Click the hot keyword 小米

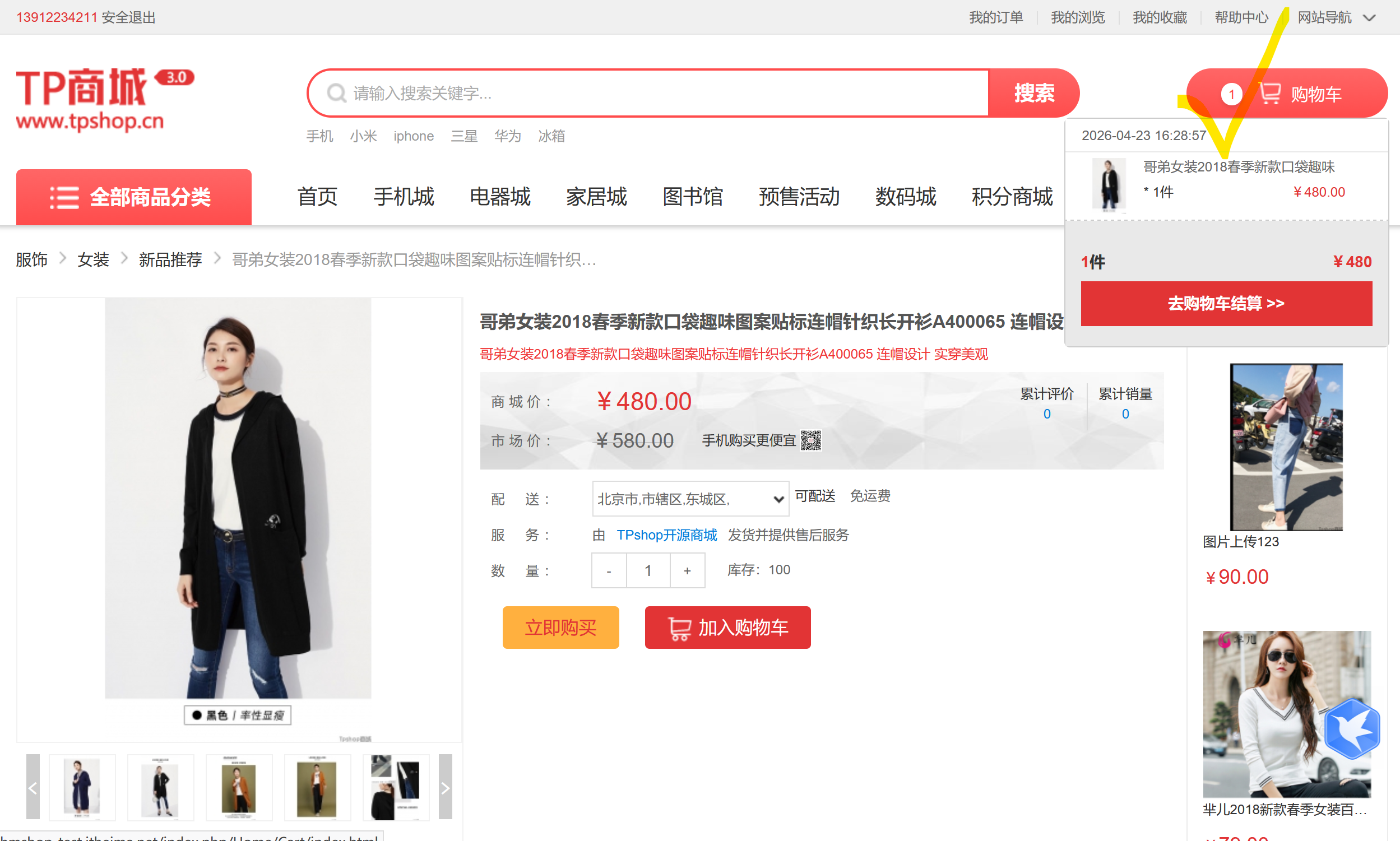(363, 136)
